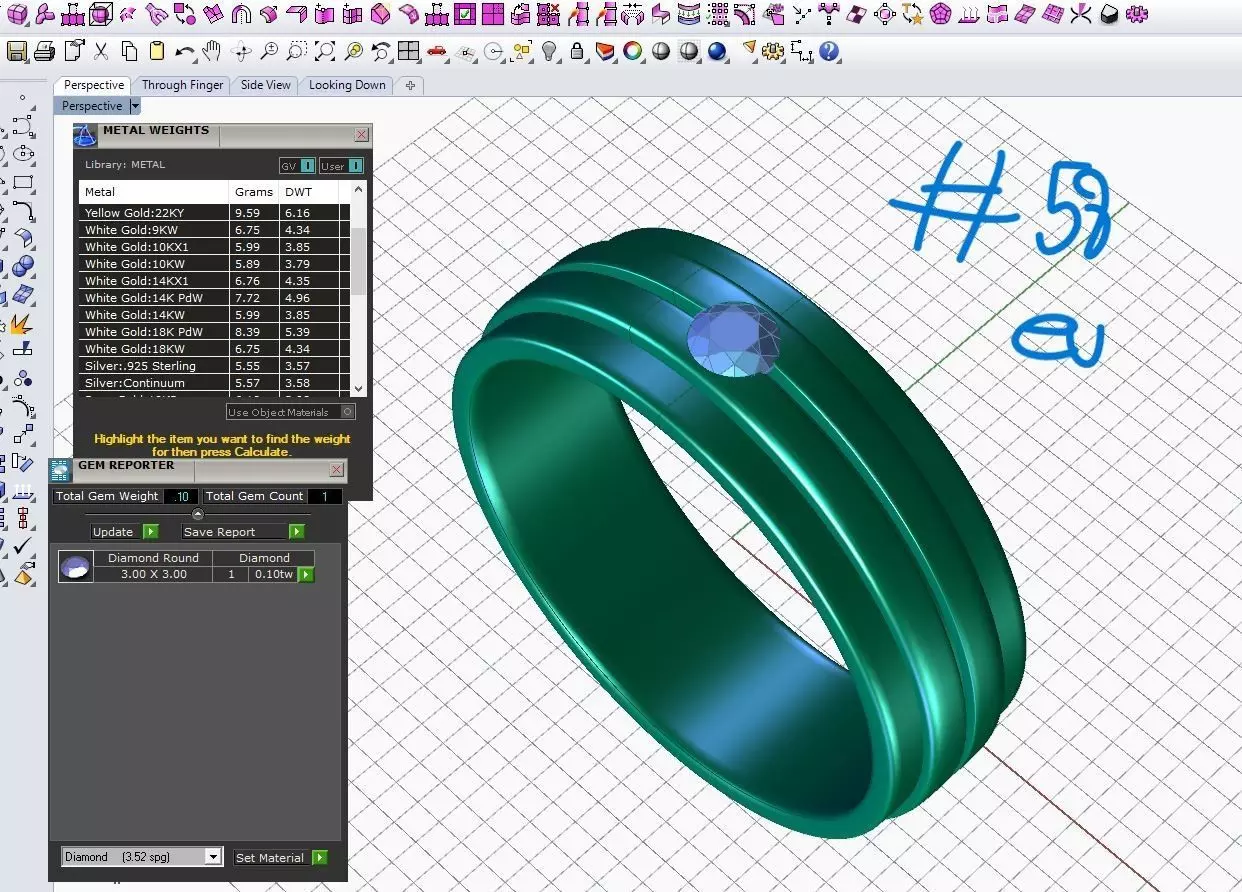The height and width of the screenshot is (892, 1242).
Task: Click the pink pentagon gem icon
Action: pyautogui.click(x=939, y=15)
